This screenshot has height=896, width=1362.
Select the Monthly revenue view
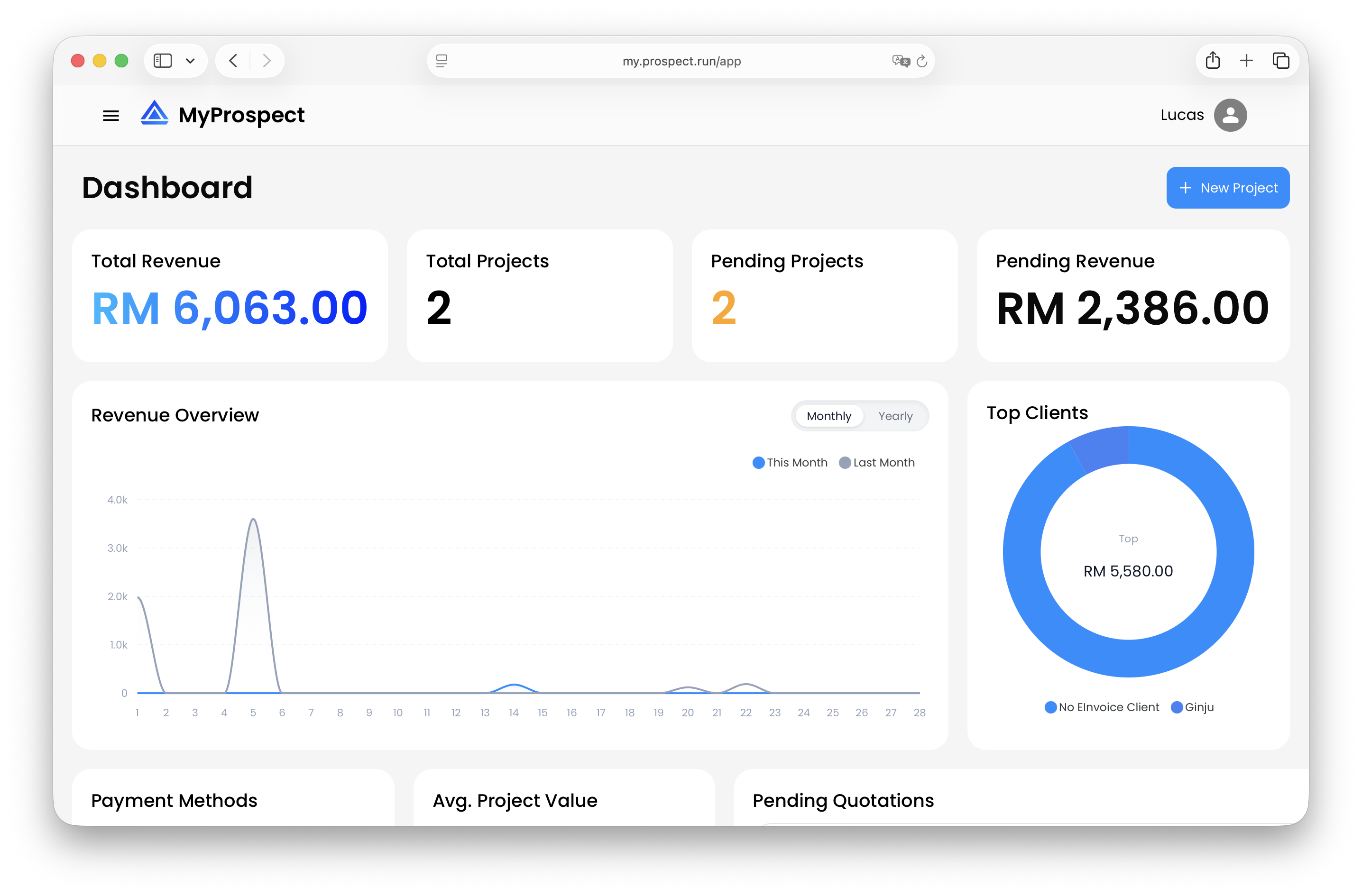coord(828,416)
